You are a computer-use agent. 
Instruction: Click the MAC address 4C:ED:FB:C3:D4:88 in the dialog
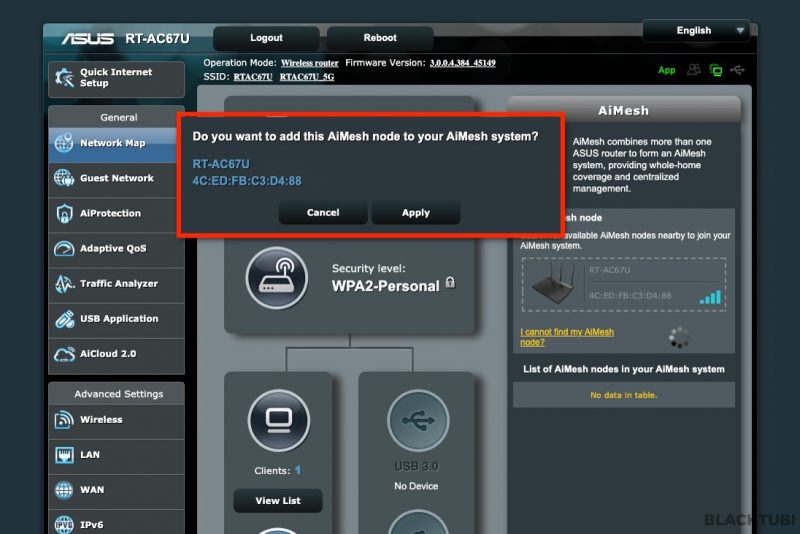[x=247, y=181]
